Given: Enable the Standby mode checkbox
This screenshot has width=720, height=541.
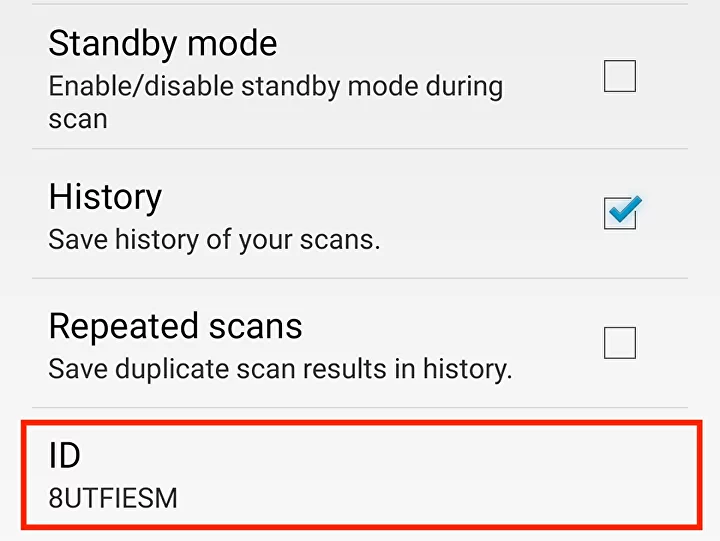Looking at the screenshot, I should tap(620, 76).
